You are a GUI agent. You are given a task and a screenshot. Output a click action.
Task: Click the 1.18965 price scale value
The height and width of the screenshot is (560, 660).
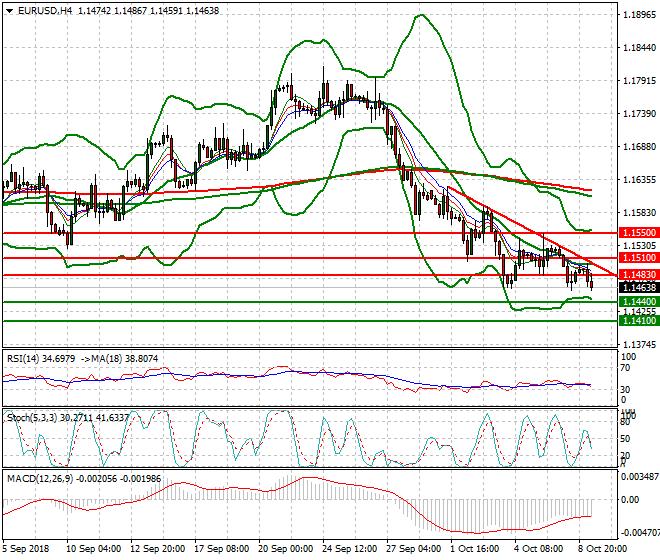(639, 15)
